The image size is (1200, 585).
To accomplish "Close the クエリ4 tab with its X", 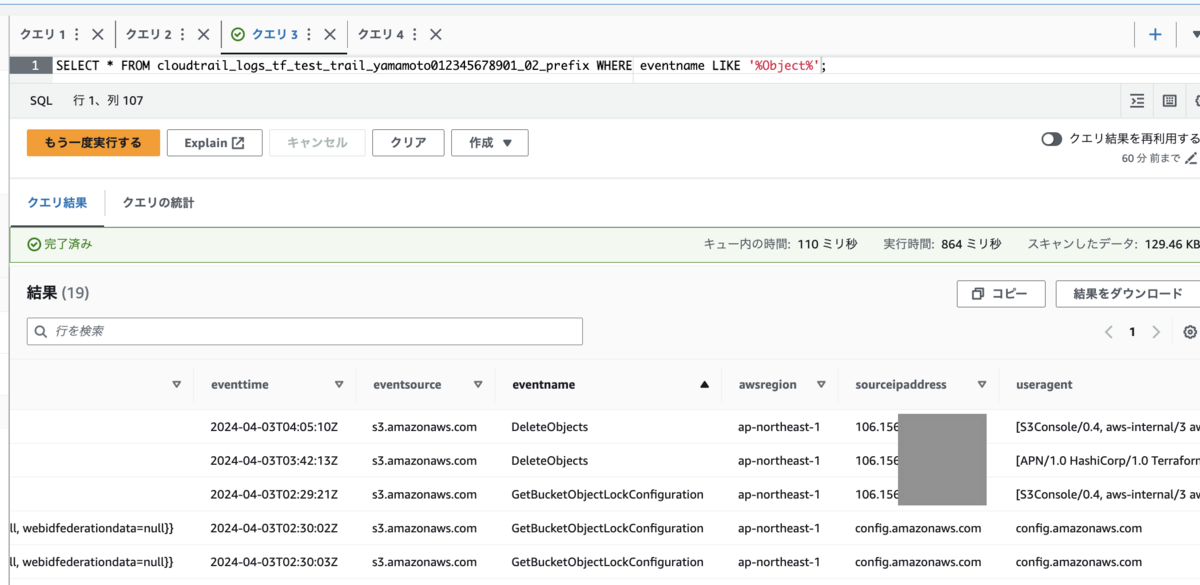I will [x=436, y=34].
